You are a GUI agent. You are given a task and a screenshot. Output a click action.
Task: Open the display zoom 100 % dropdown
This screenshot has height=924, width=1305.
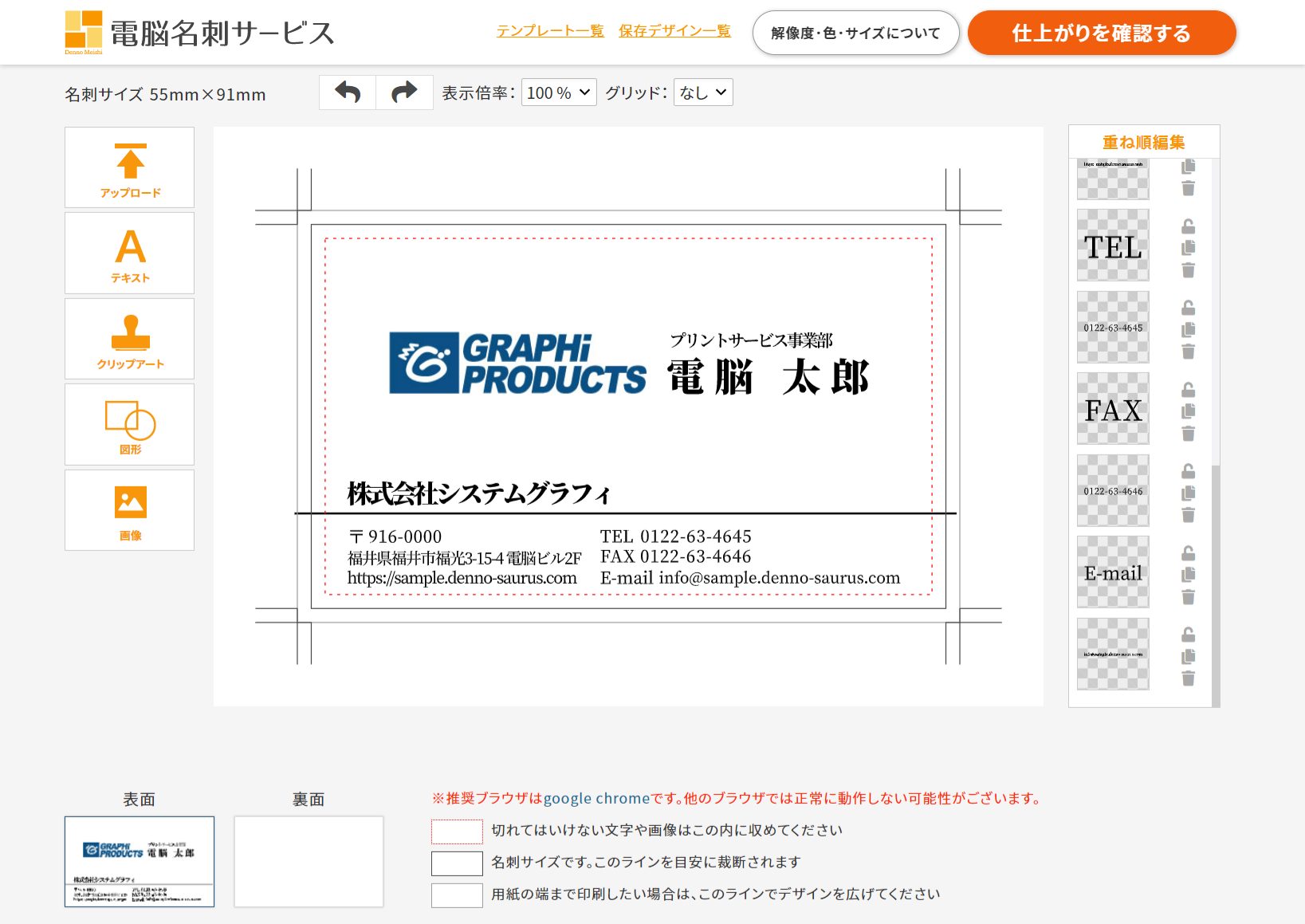pyautogui.click(x=559, y=92)
